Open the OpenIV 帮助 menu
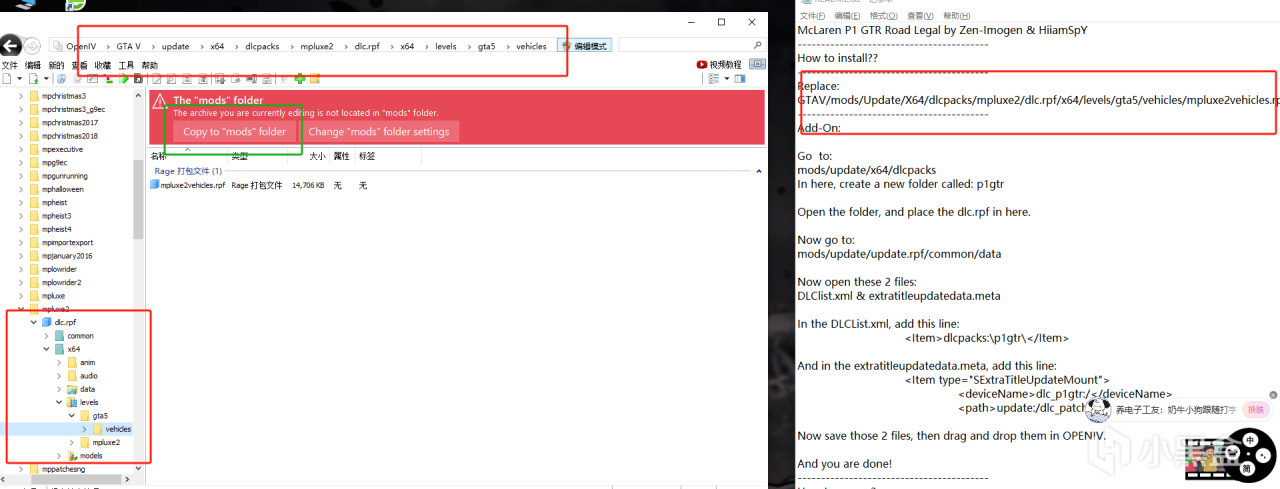 pyautogui.click(x=150, y=65)
